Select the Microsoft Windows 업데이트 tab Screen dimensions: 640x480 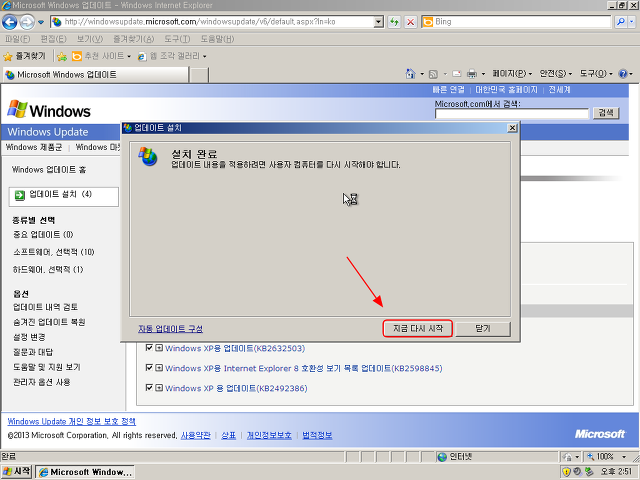(96, 75)
